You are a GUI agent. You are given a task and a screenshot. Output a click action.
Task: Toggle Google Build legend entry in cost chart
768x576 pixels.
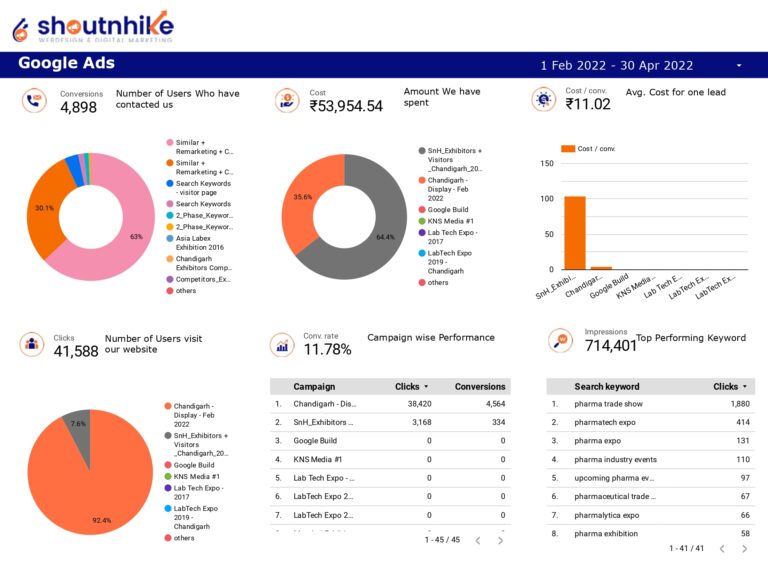pos(447,209)
